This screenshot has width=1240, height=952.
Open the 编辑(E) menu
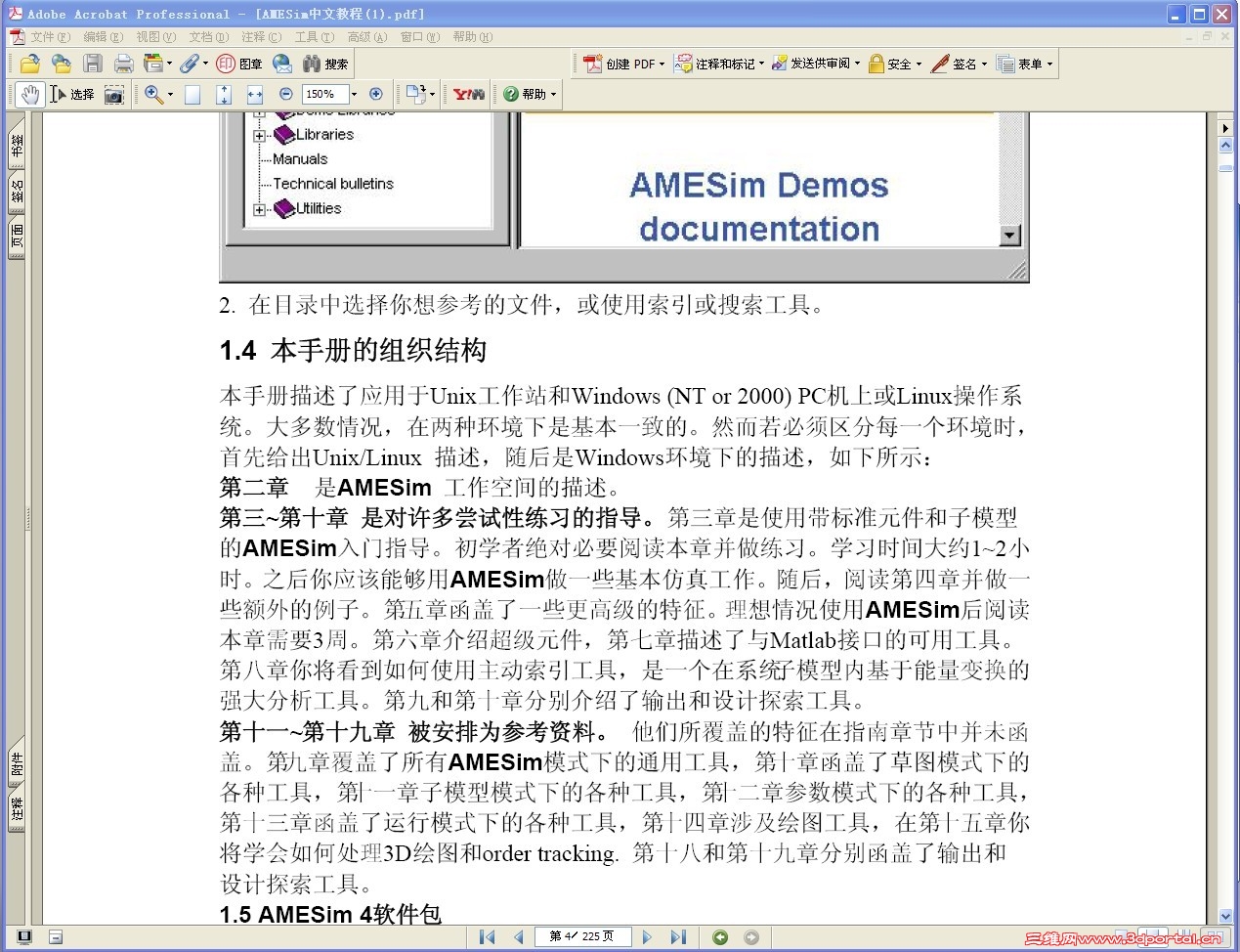(x=103, y=37)
